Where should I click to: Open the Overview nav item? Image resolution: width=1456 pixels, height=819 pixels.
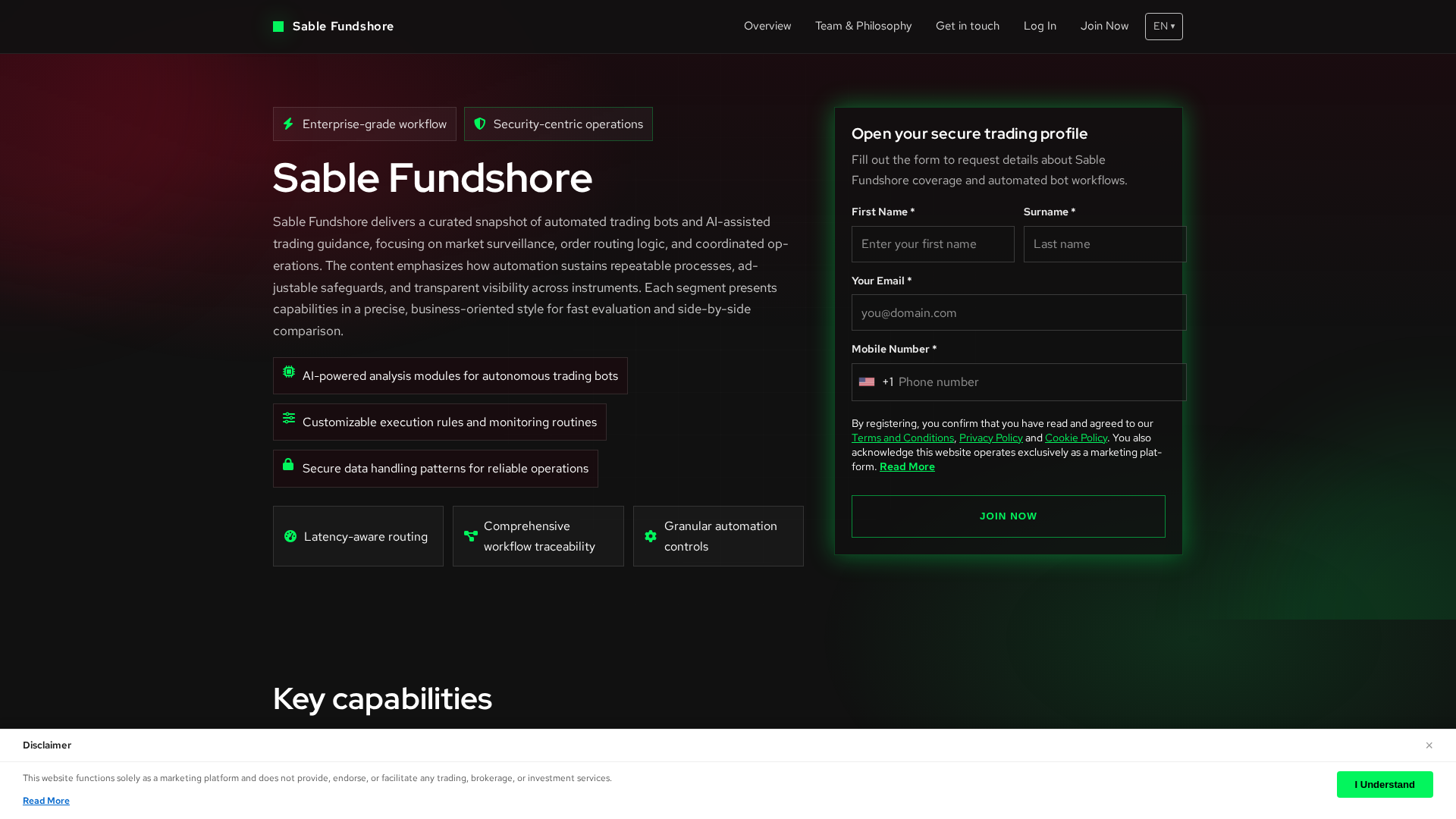[x=767, y=26]
